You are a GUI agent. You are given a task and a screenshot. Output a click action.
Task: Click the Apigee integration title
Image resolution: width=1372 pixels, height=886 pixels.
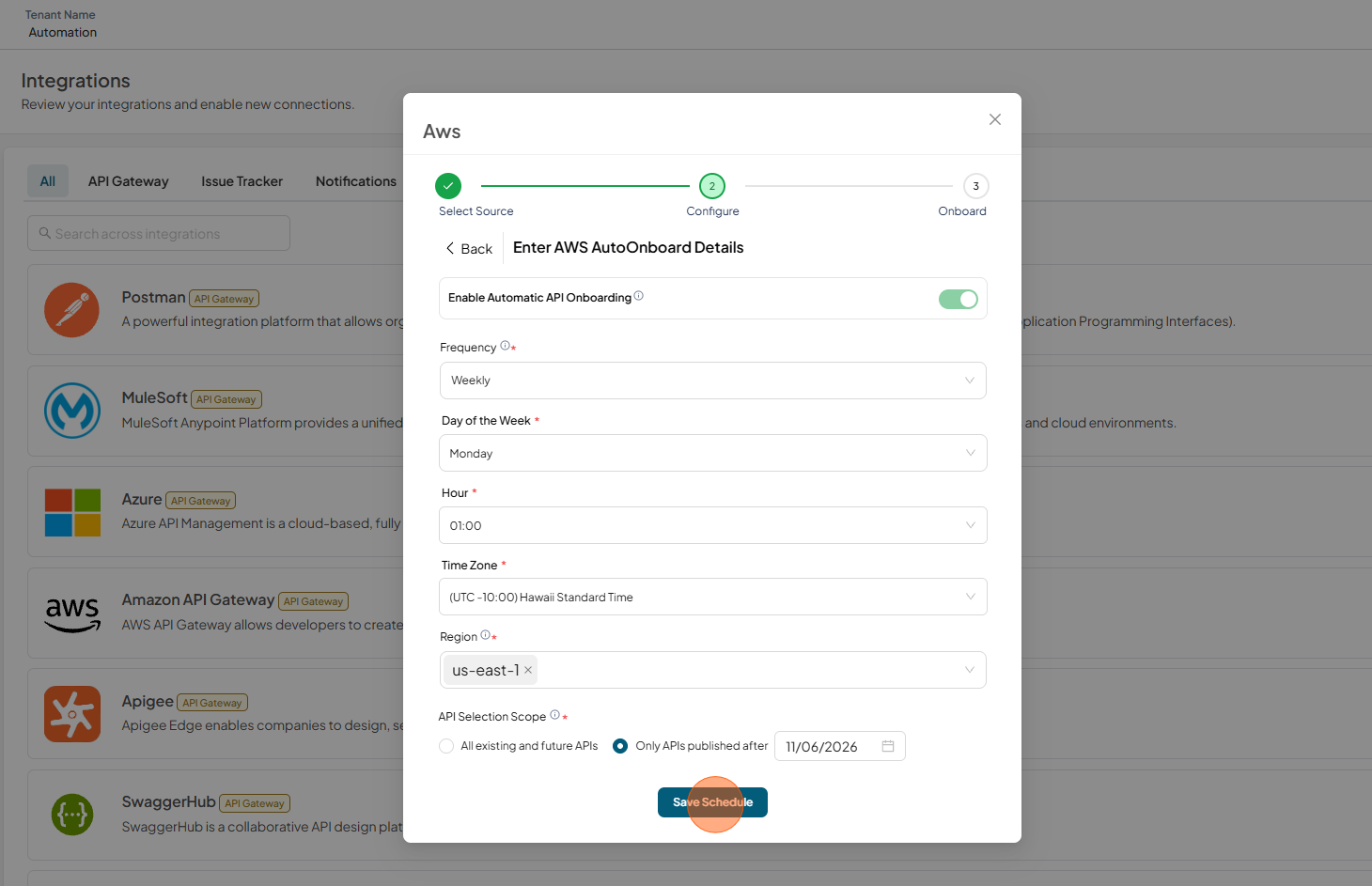[148, 701]
